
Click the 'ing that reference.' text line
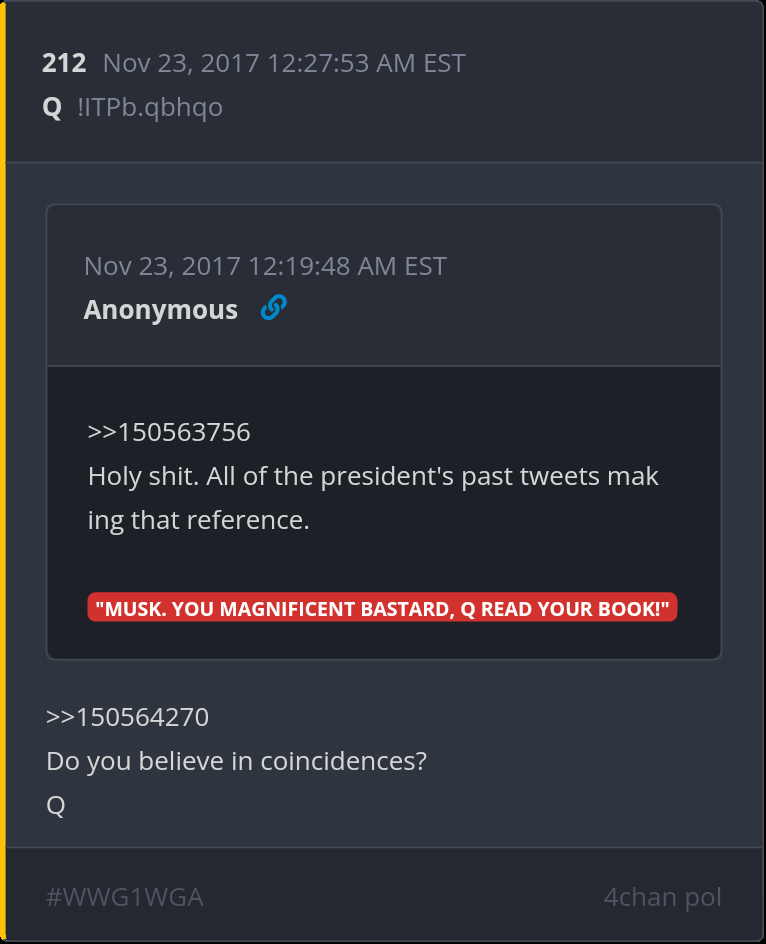[x=199, y=521]
